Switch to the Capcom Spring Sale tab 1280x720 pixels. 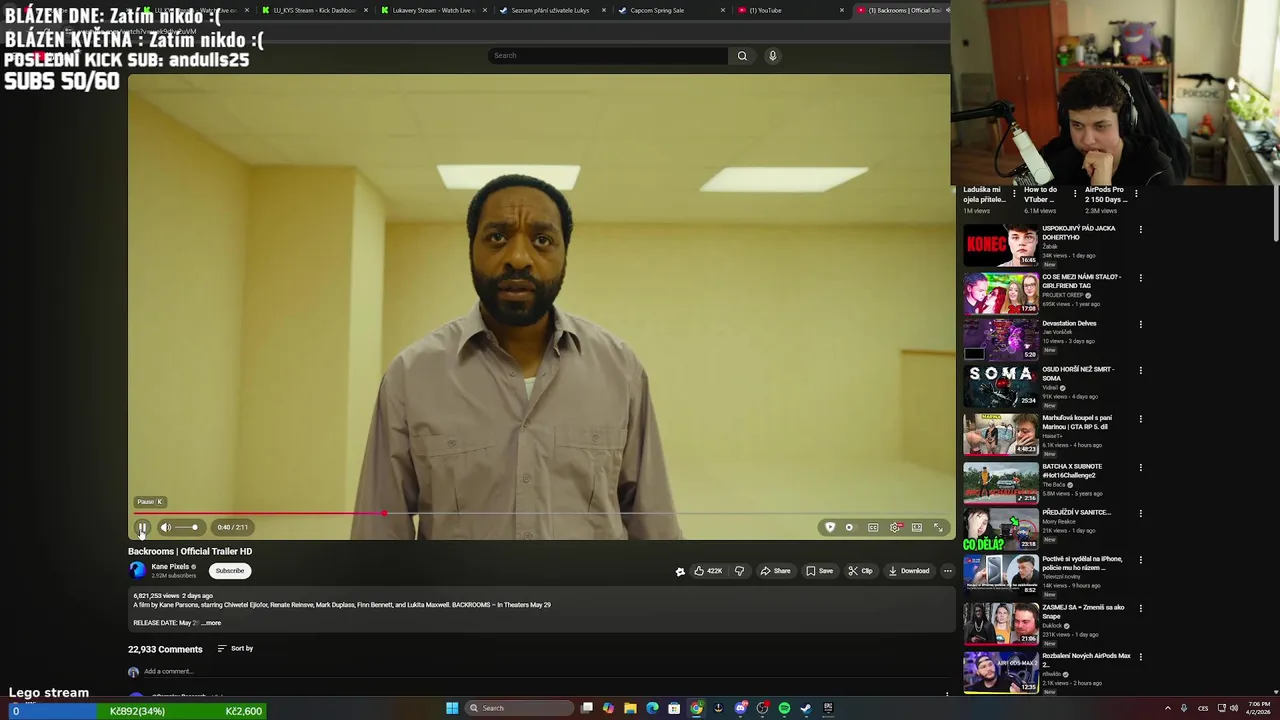tap(670, 10)
